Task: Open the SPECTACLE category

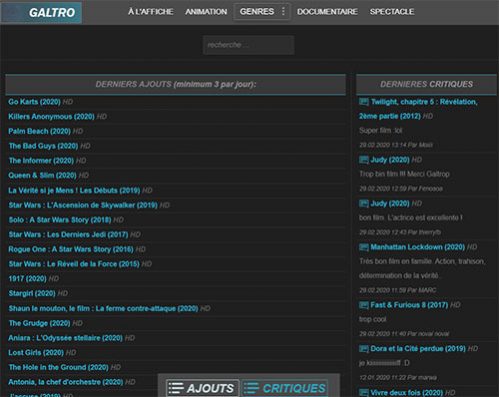Action: pyautogui.click(x=392, y=12)
